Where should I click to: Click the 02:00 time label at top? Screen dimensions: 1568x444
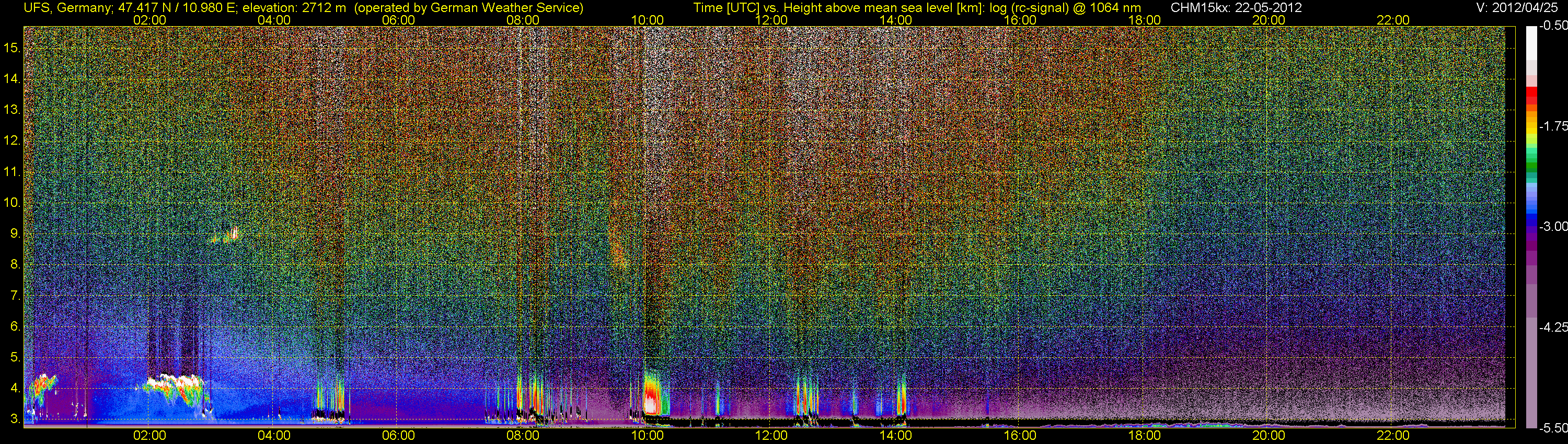tap(149, 20)
